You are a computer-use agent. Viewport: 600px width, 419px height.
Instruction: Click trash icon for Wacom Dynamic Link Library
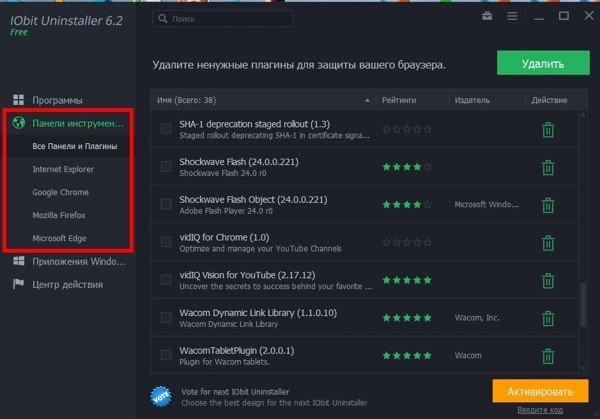(x=548, y=318)
